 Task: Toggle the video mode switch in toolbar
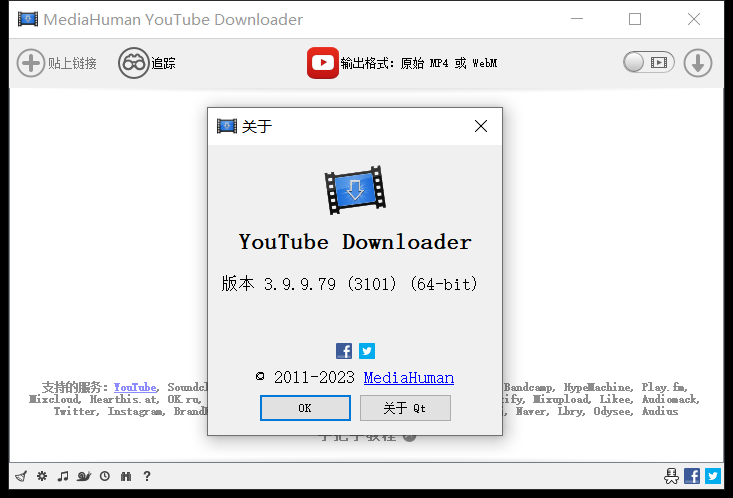coord(649,63)
